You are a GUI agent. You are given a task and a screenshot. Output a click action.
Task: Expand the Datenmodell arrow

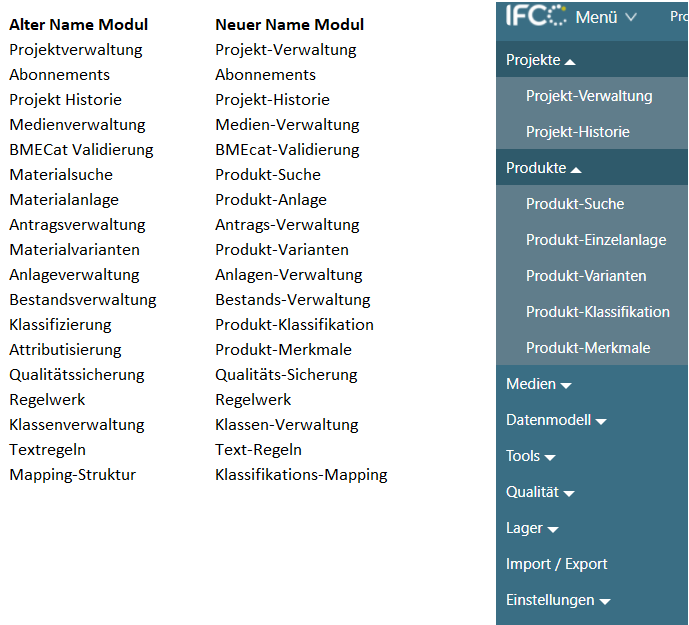[601, 422]
